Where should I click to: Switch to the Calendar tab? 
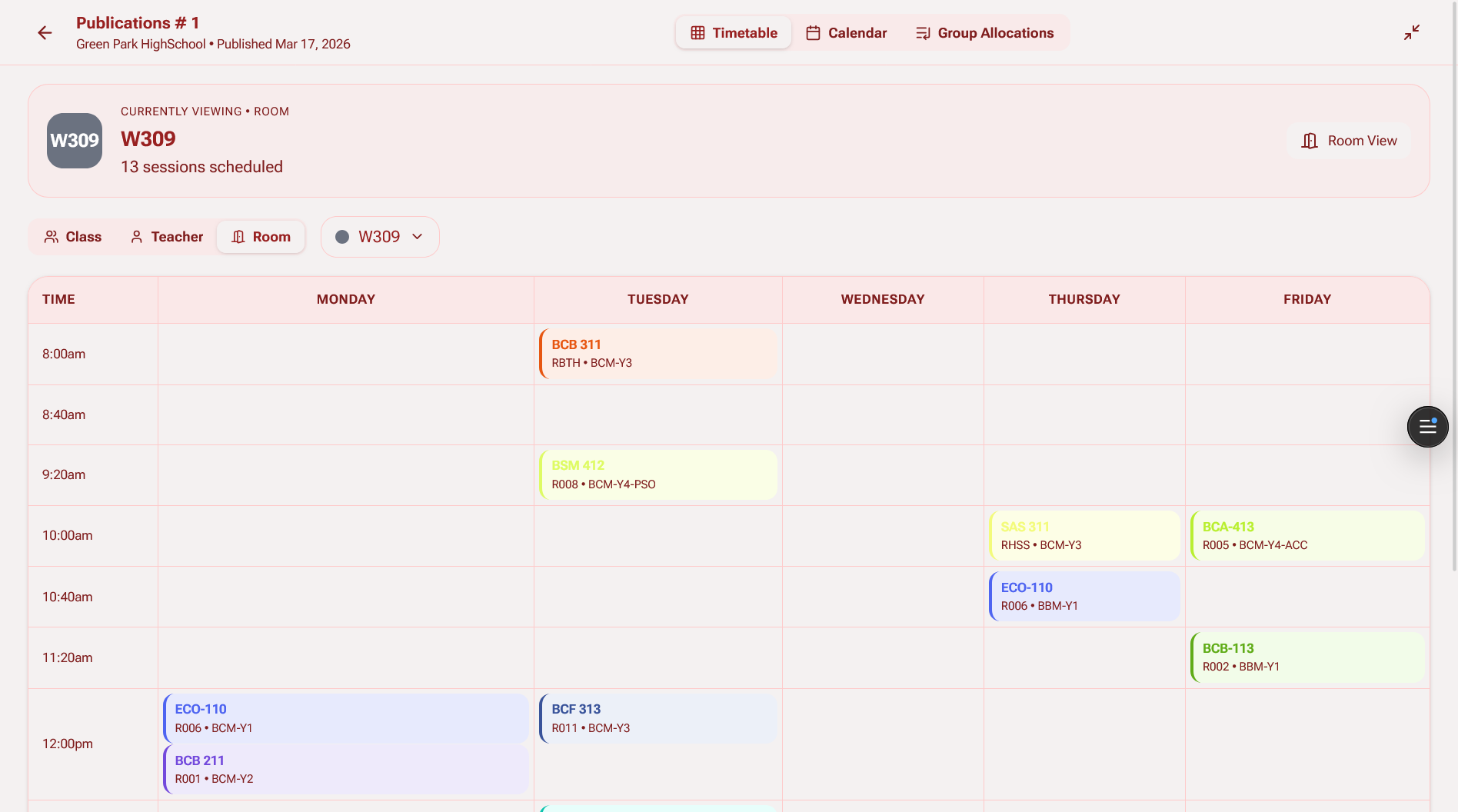pyautogui.click(x=846, y=33)
